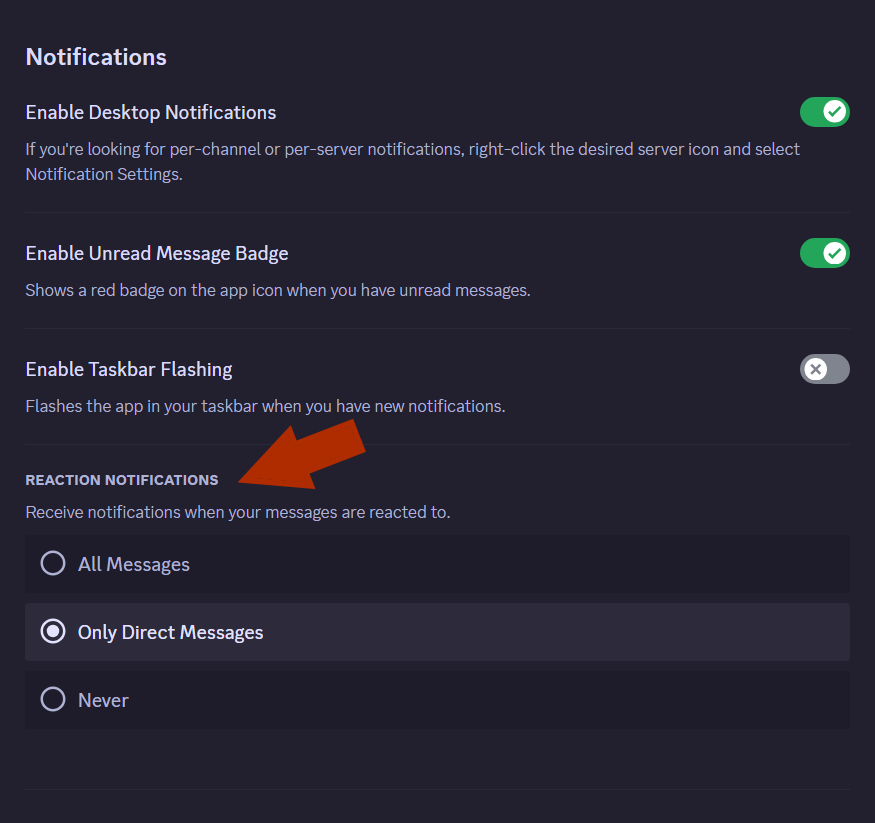The height and width of the screenshot is (823, 875).
Task: Click the Enable Desktop Notifications label text
Action: click(x=150, y=112)
